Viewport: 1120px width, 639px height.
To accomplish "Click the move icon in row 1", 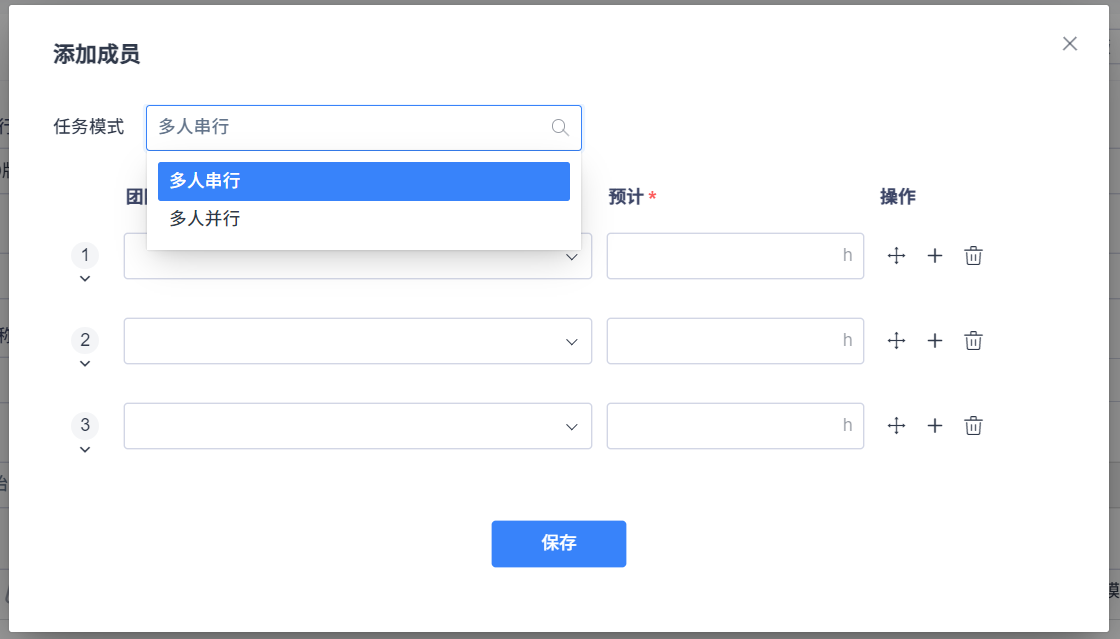I will pyautogui.click(x=897, y=256).
